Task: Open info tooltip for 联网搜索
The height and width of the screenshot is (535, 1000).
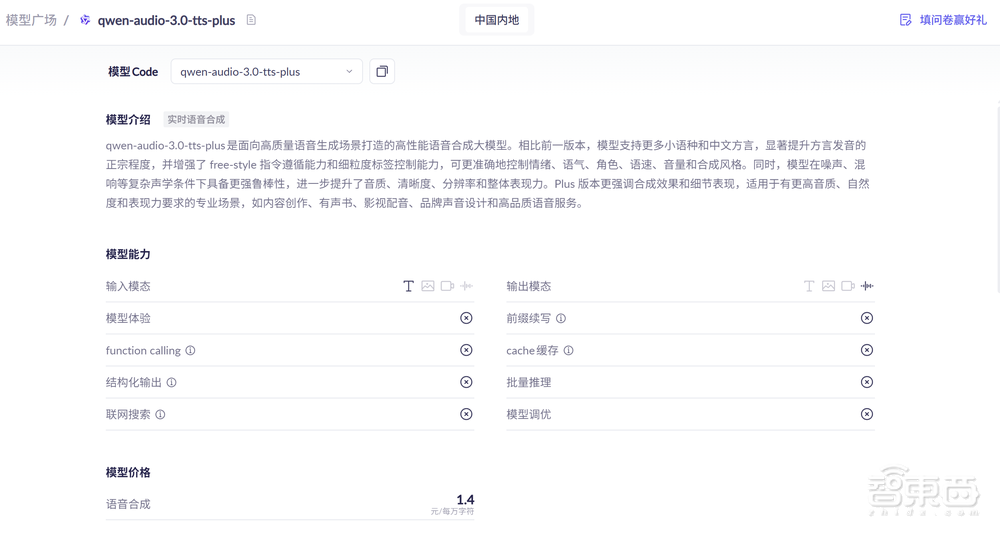Action: point(160,414)
